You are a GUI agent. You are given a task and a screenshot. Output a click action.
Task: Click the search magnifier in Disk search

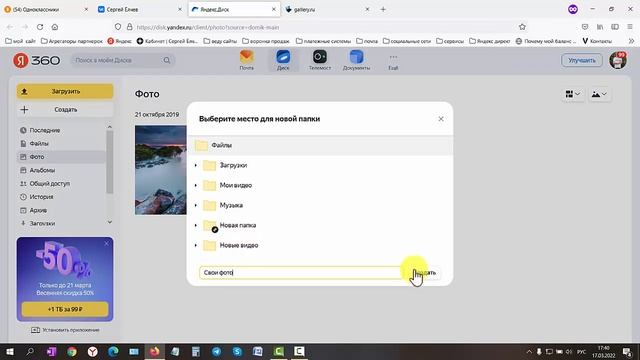[x=167, y=60]
